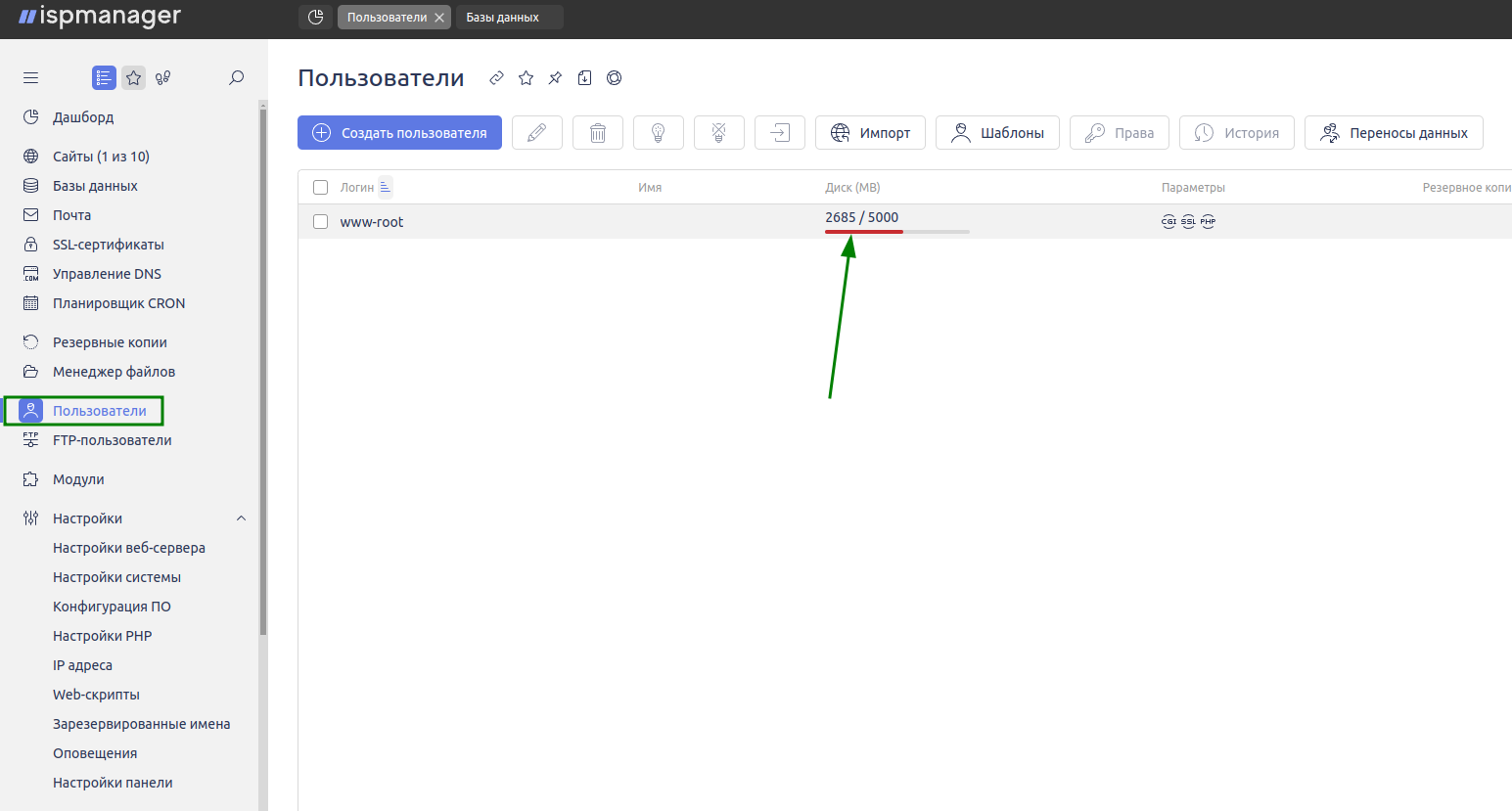Open Управление DNS
This screenshot has height=811, width=1512.
coord(107,274)
